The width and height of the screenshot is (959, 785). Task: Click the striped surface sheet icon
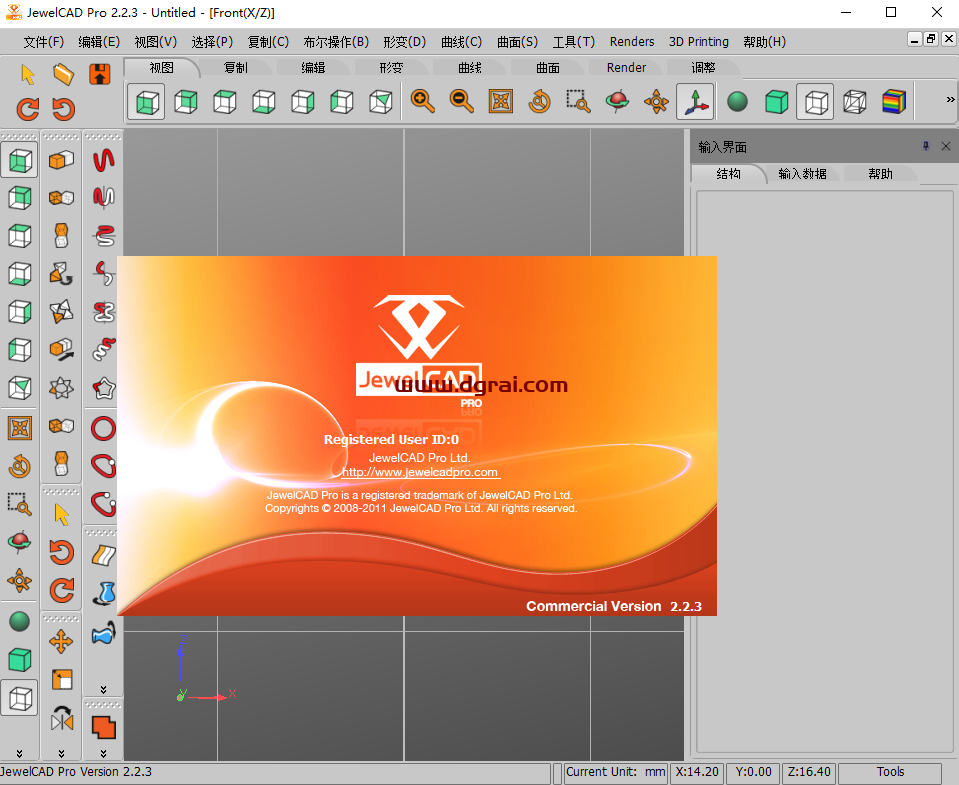[x=104, y=555]
